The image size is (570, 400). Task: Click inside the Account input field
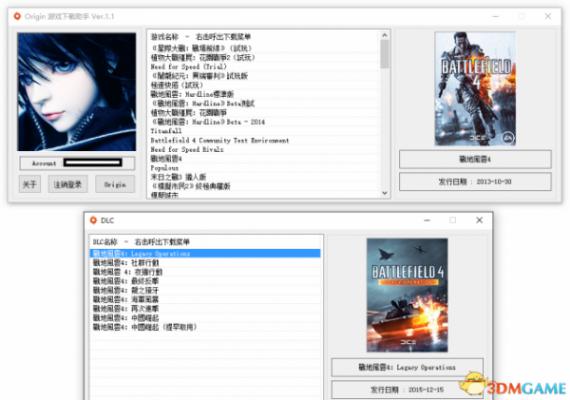point(93,163)
